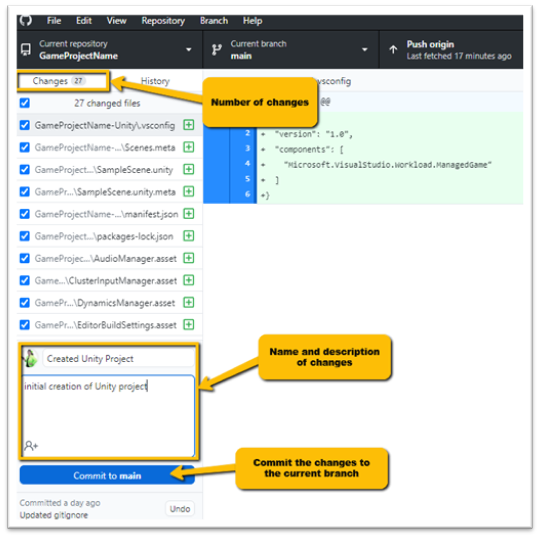Open the Branch menu
This screenshot has height=538, width=540.
tap(214, 21)
